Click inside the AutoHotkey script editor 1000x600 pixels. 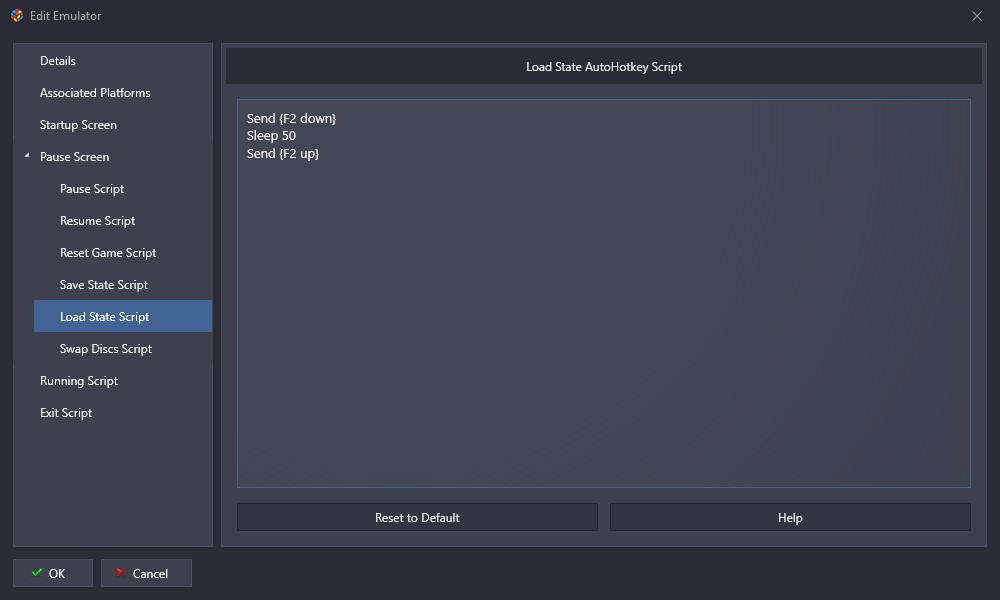click(603, 293)
